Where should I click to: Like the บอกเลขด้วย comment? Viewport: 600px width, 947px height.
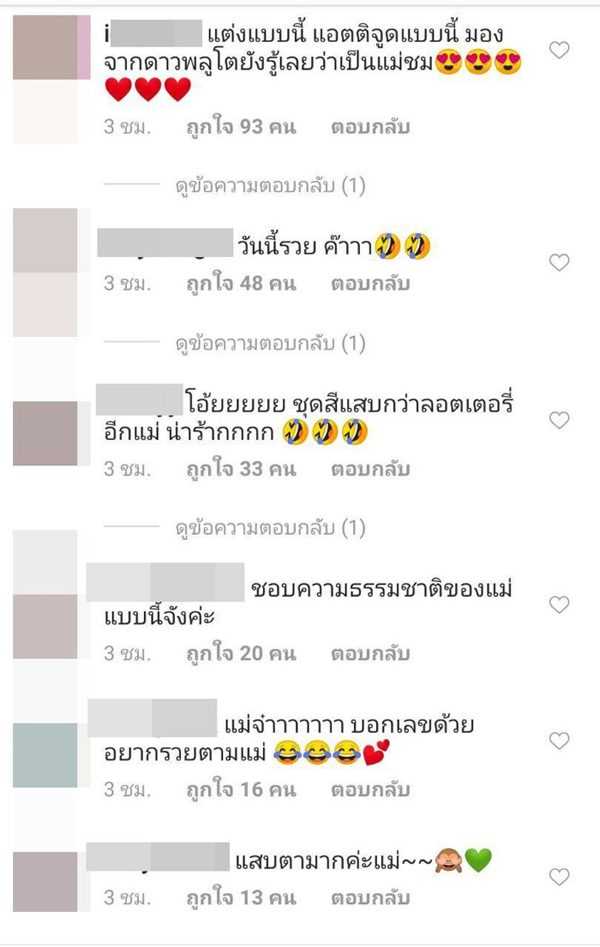(559, 740)
